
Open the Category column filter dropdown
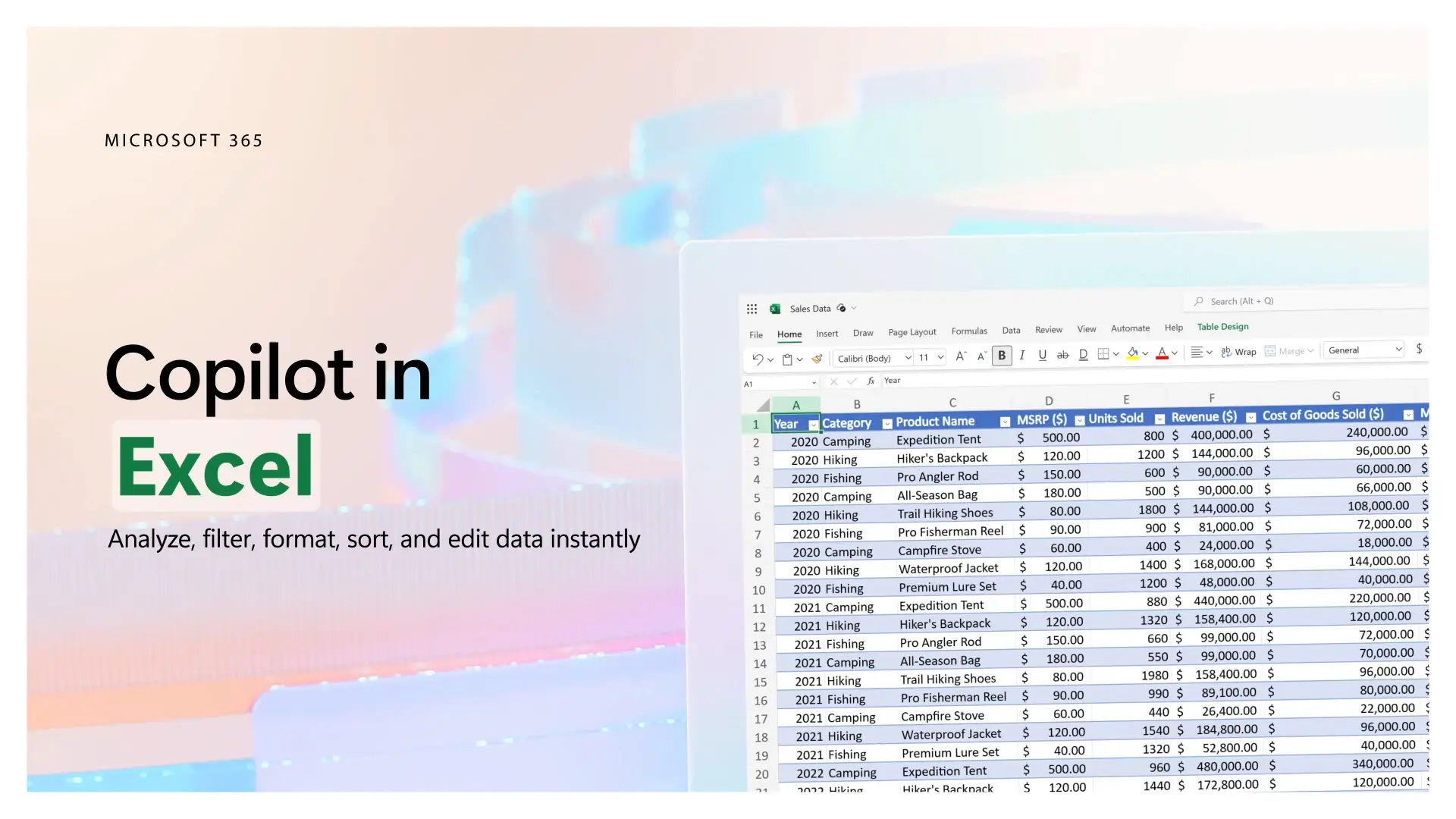pyautogui.click(x=886, y=424)
